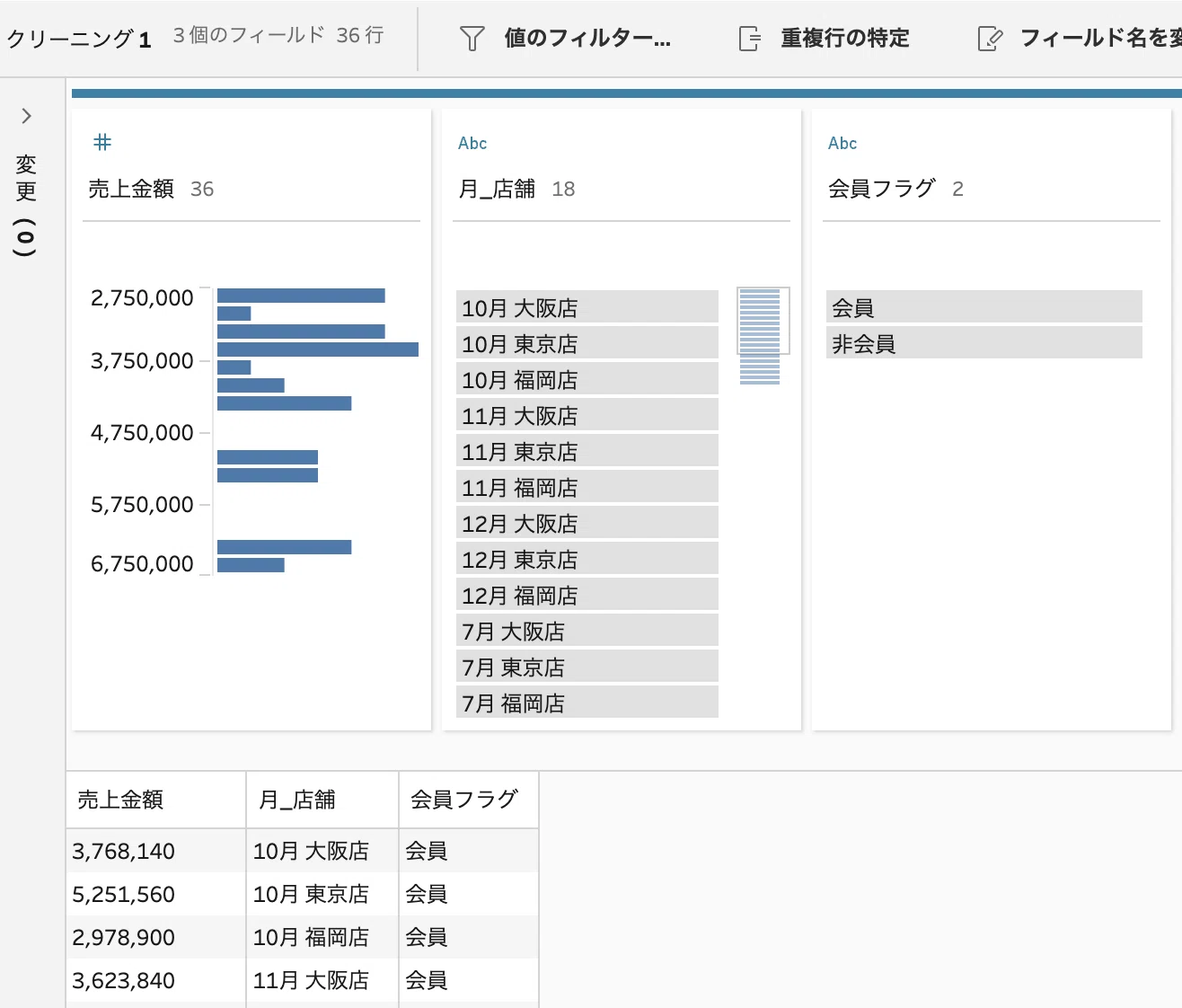Select value 12月 東京店 in profile card

(587, 559)
